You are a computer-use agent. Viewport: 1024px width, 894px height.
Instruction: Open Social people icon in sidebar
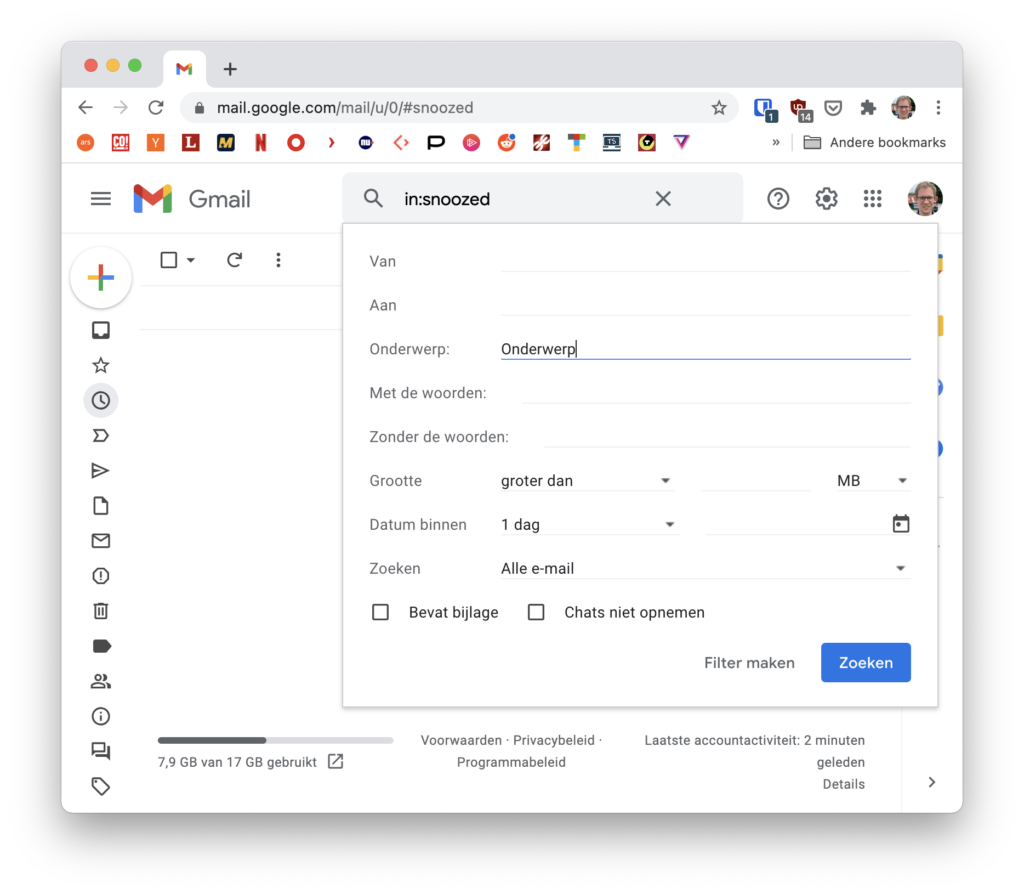coord(101,682)
